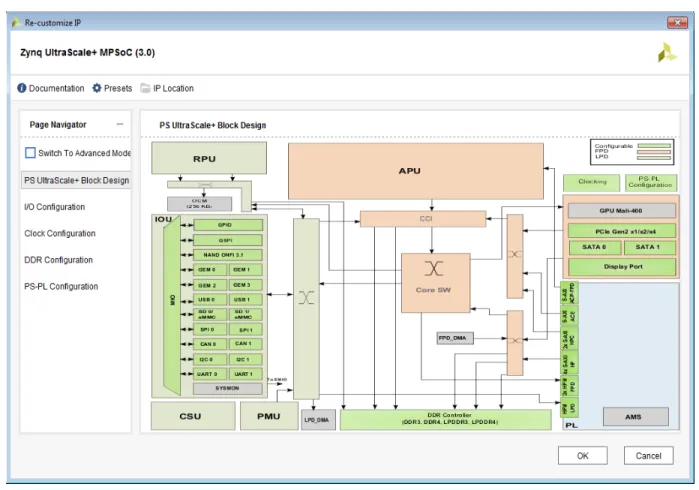This screenshot has width=699, height=490.
Task: Click the Xilinx logo icon
Action: pyautogui.click(x=666, y=53)
